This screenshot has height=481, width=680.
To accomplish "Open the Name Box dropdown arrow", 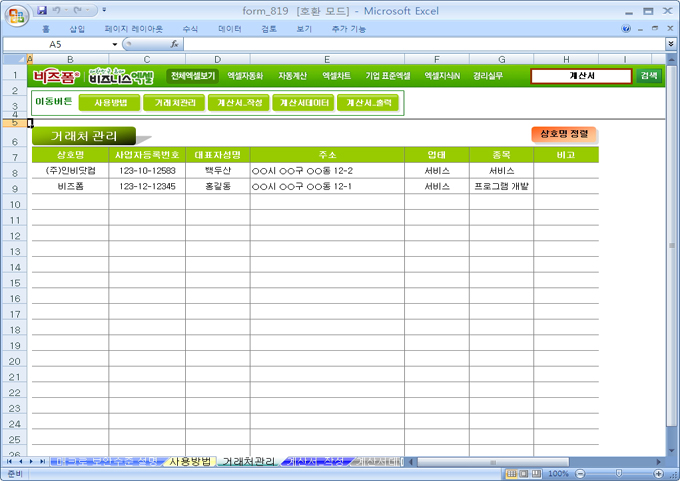I will point(113,45).
